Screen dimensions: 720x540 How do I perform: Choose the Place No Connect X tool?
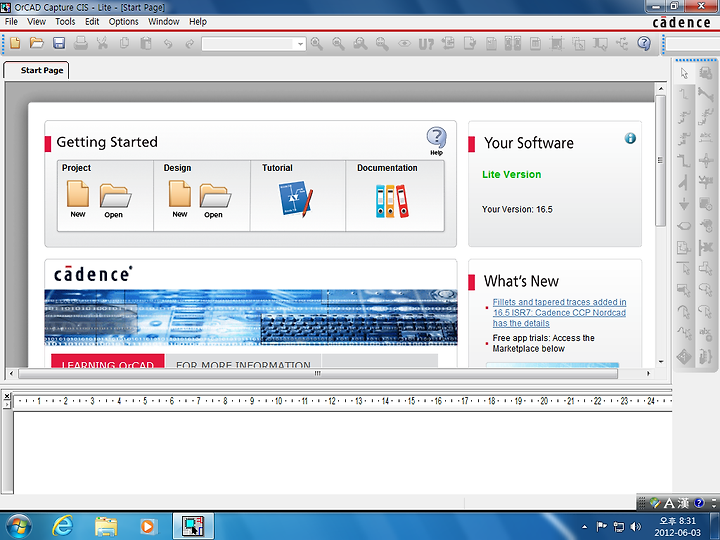coord(706,248)
